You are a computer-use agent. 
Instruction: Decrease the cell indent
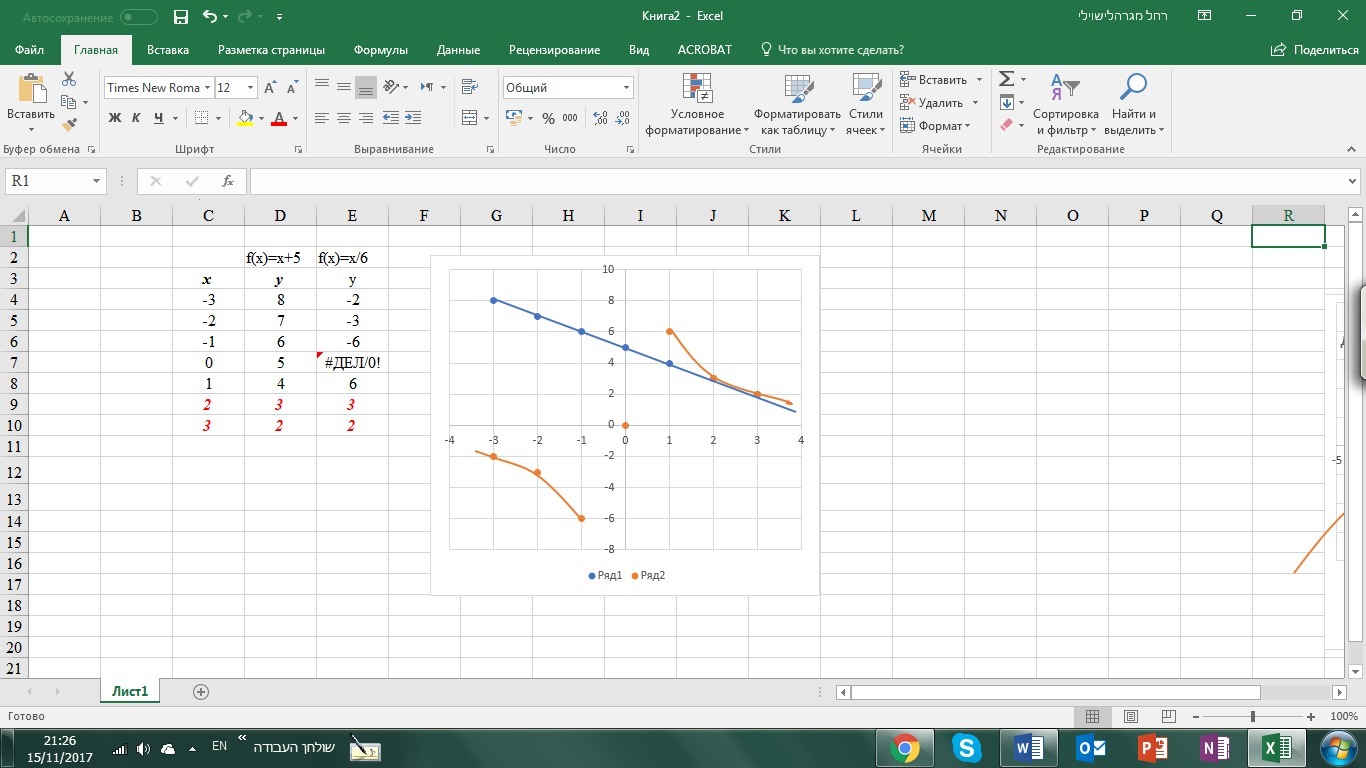point(390,118)
